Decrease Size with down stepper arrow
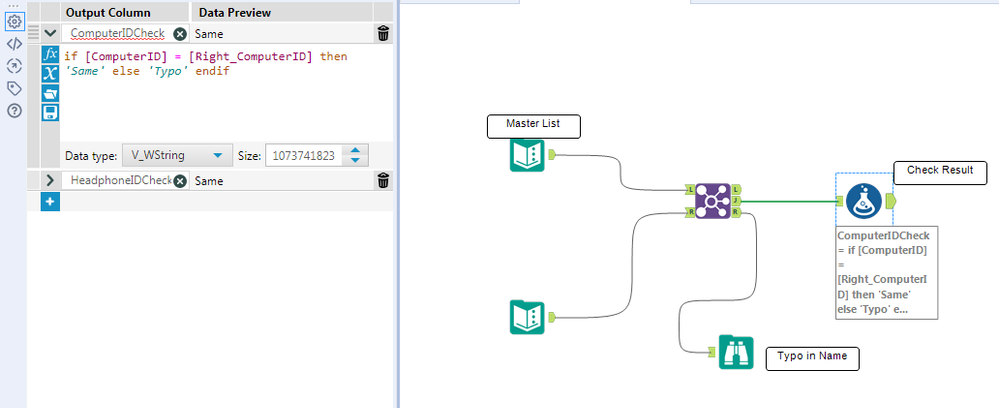Image resolution: width=999 pixels, height=408 pixels. [356, 161]
